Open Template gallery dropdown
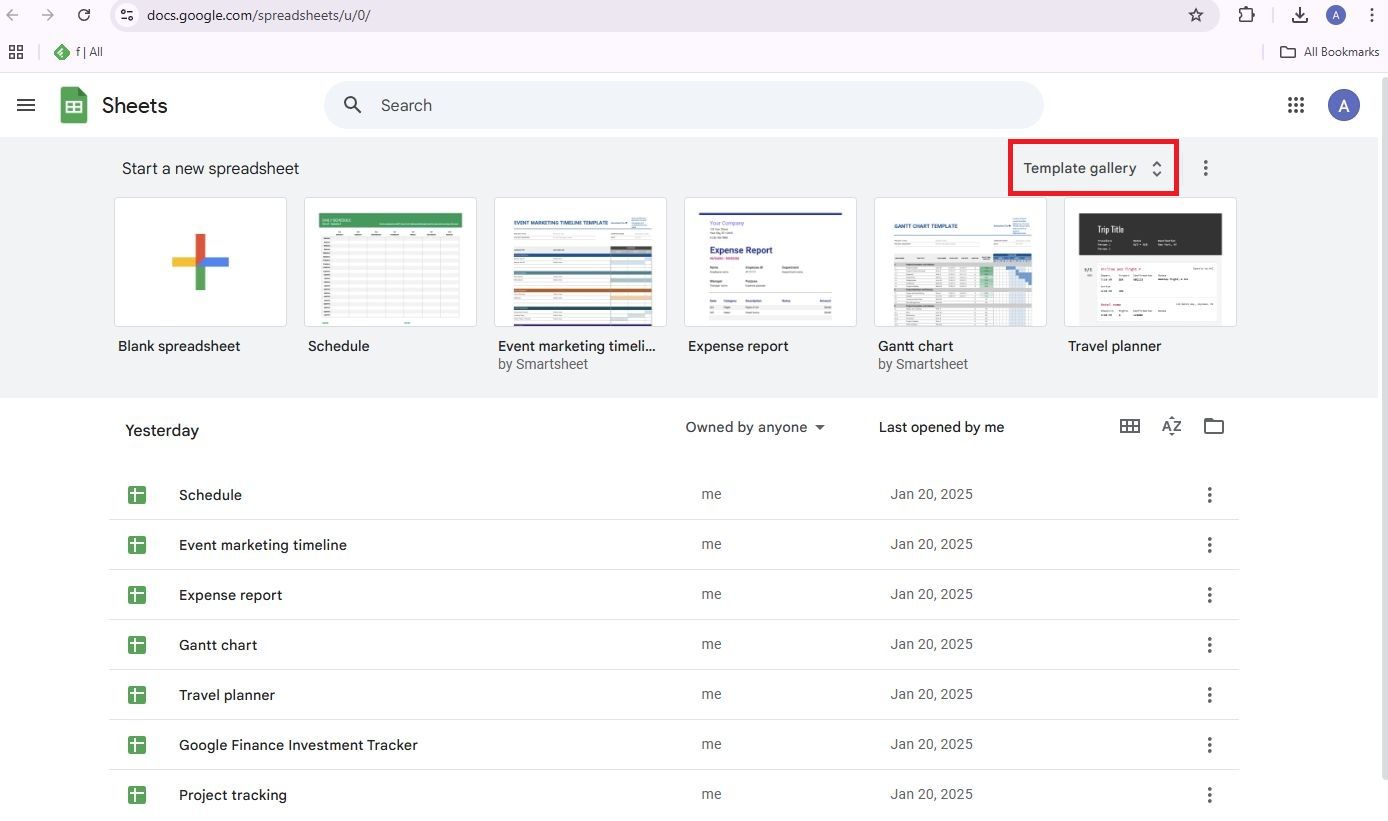Screen dimensions: 1388x821 tap(1092, 167)
